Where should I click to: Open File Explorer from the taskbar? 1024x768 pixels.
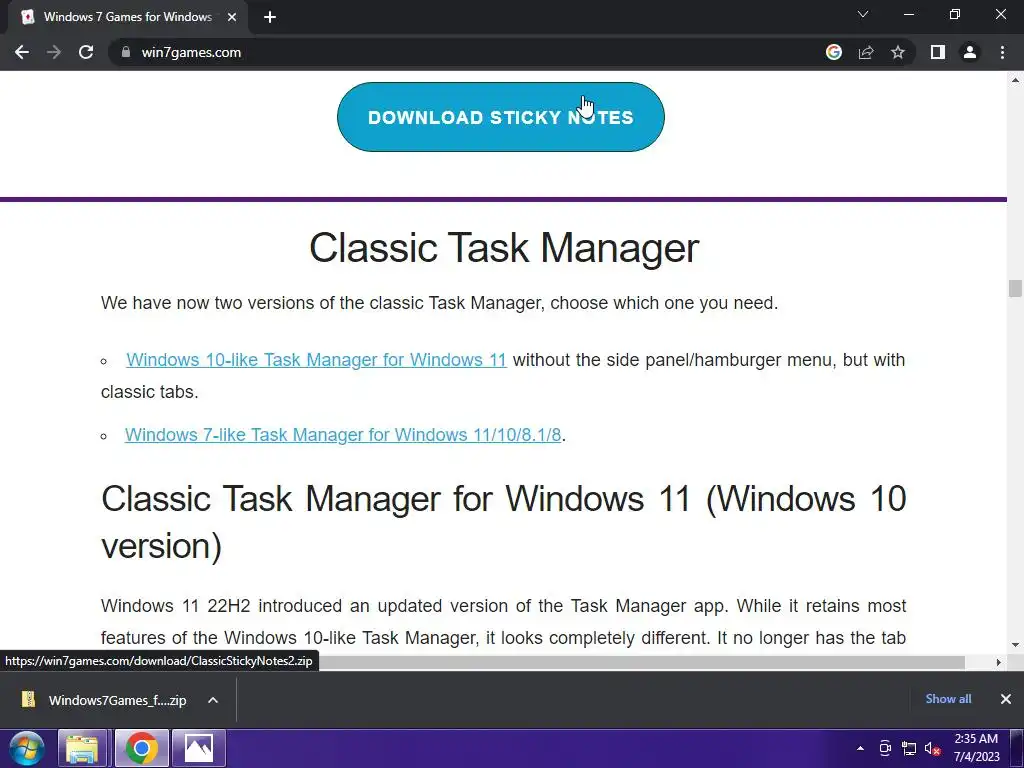pos(82,748)
